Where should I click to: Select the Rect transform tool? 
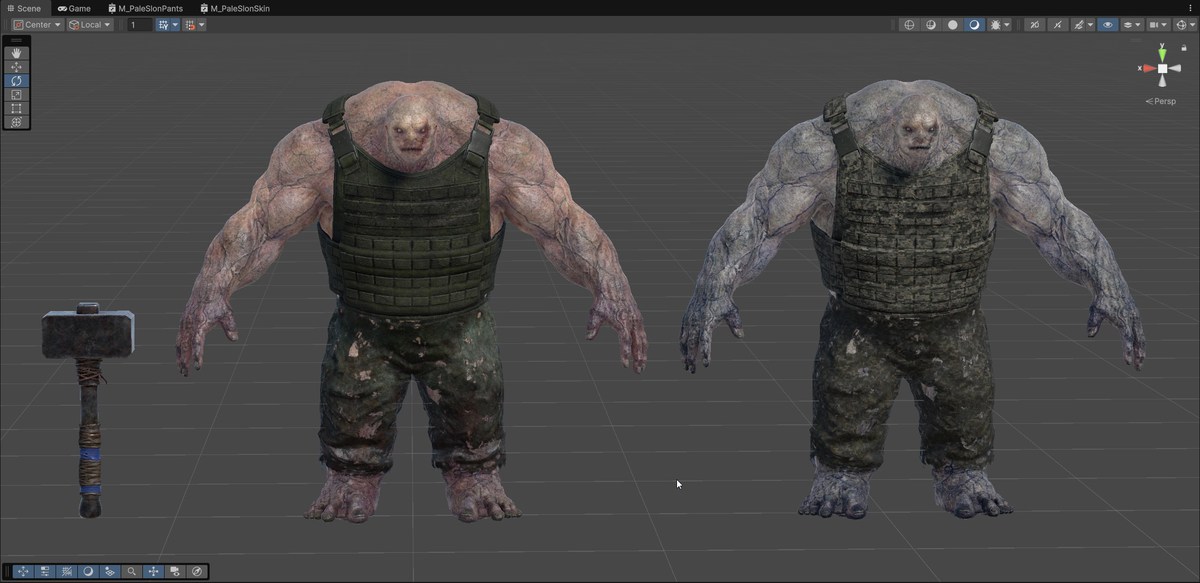16,108
